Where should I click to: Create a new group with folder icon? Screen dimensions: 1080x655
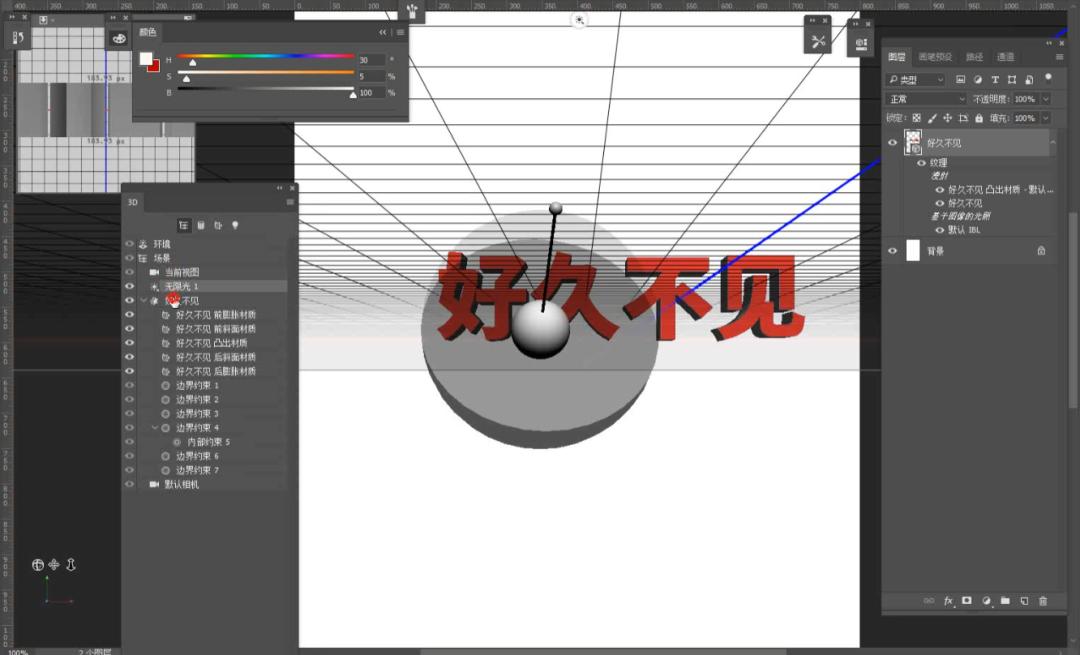click(1005, 601)
